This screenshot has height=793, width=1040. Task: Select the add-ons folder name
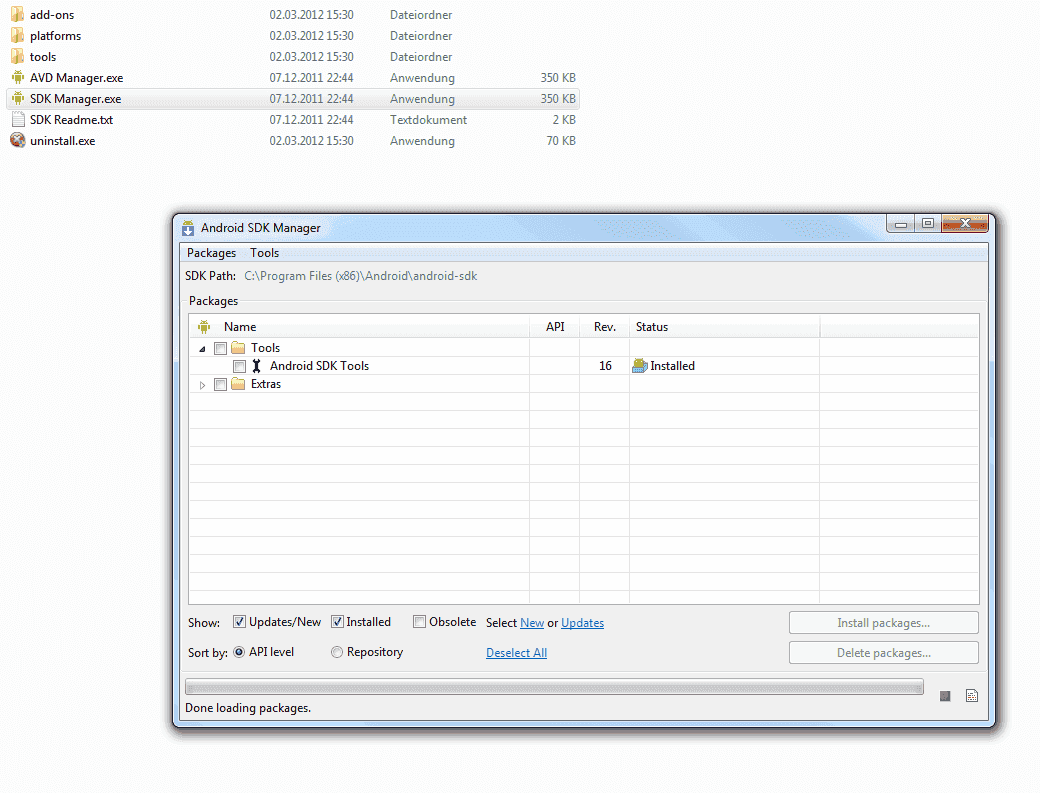pyautogui.click(x=52, y=15)
